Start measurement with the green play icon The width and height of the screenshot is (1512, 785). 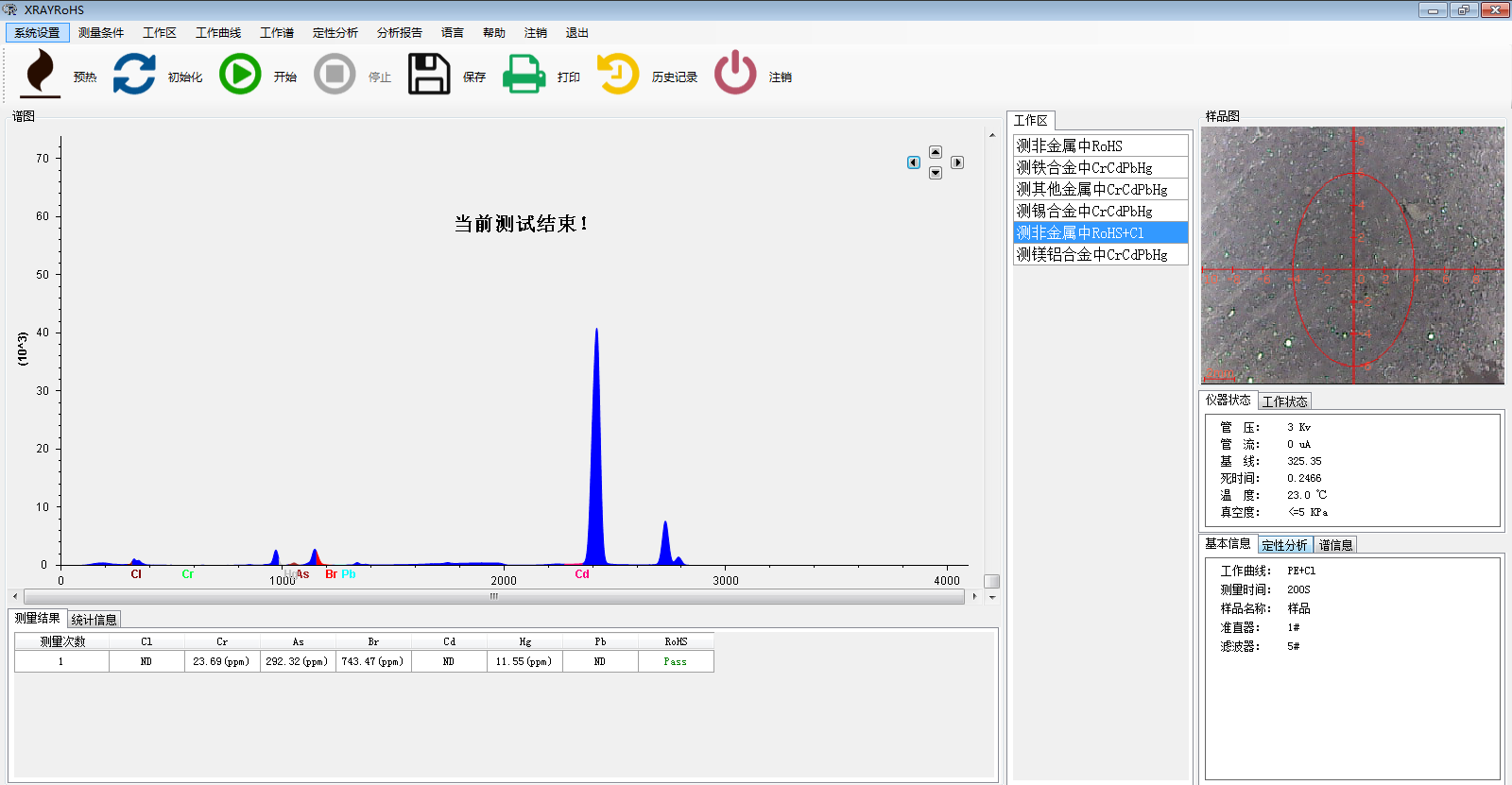coord(240,74)
